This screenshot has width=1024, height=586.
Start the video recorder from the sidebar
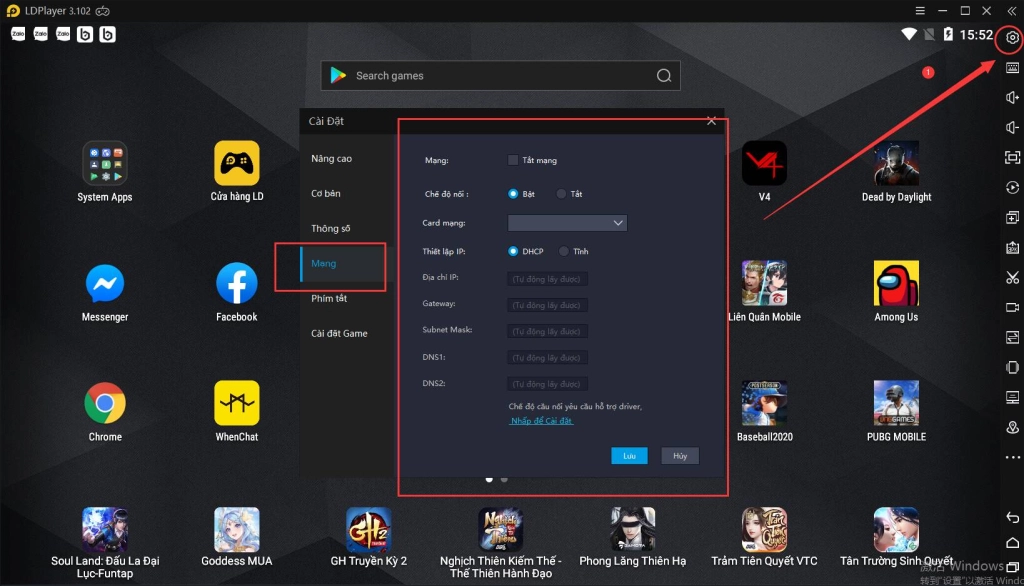[x=1012, y=307]
